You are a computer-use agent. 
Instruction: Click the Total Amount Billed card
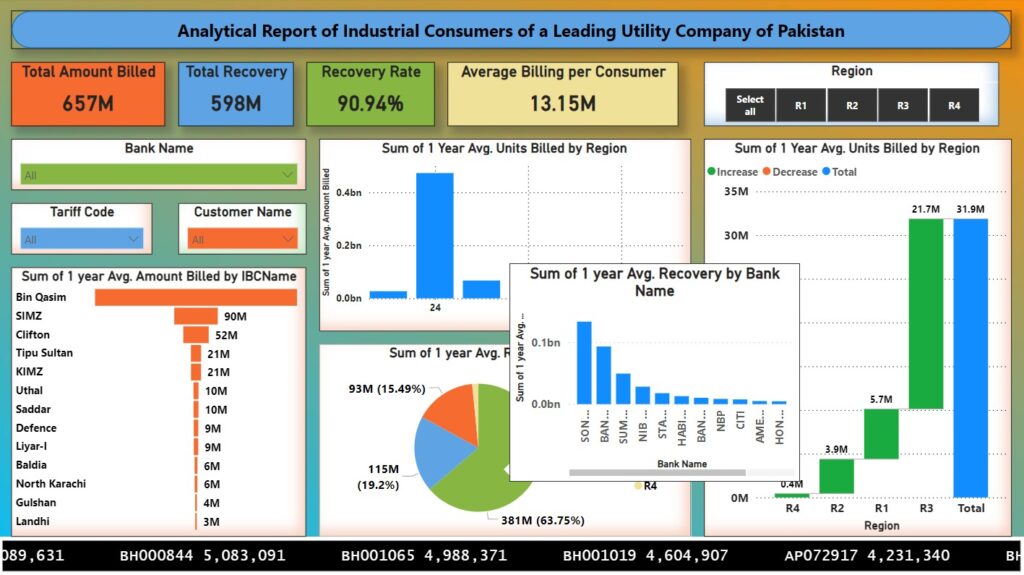[x=89, y=92]
